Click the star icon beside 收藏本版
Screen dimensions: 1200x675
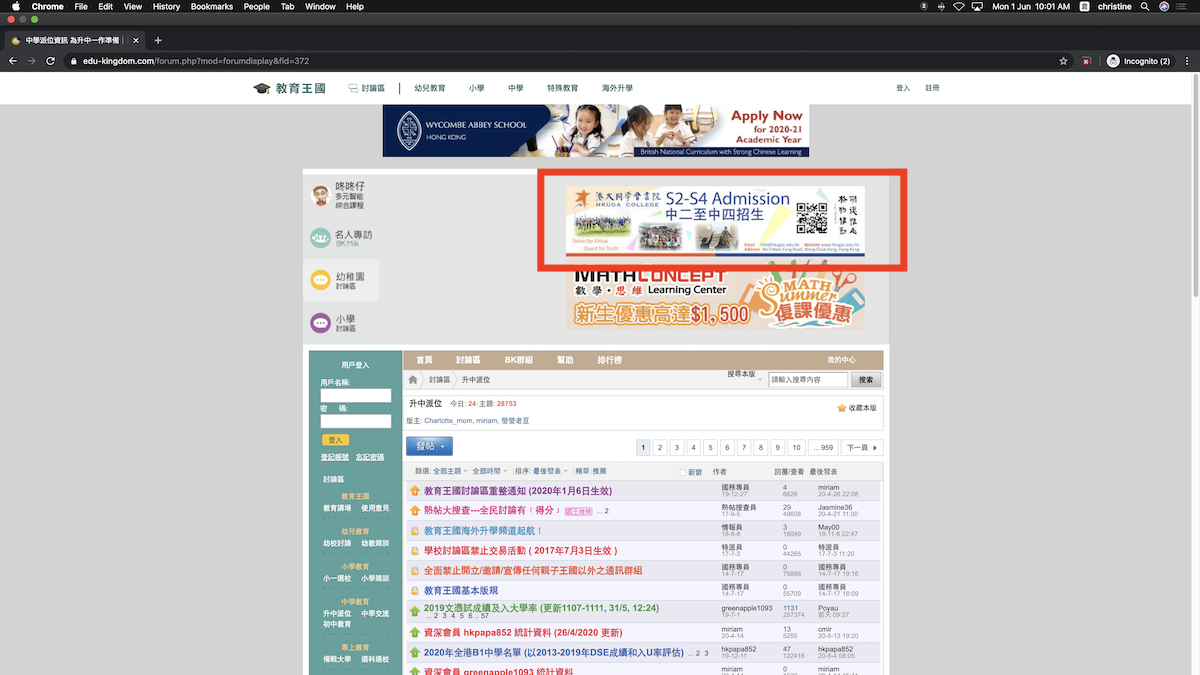click(842, 408)
